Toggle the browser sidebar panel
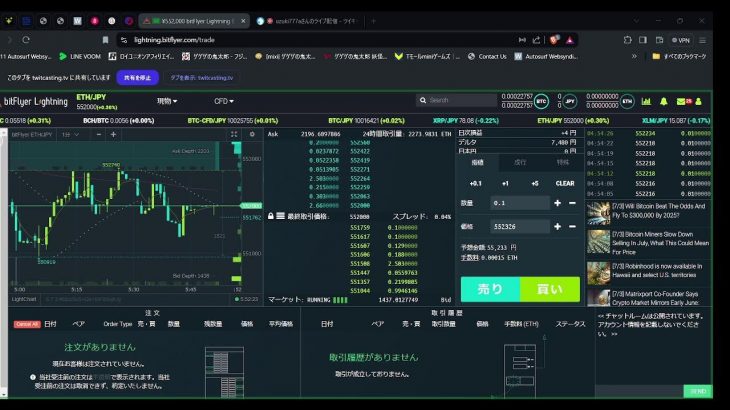The height and width of the screenshot is (410, 730). point(643,40)
